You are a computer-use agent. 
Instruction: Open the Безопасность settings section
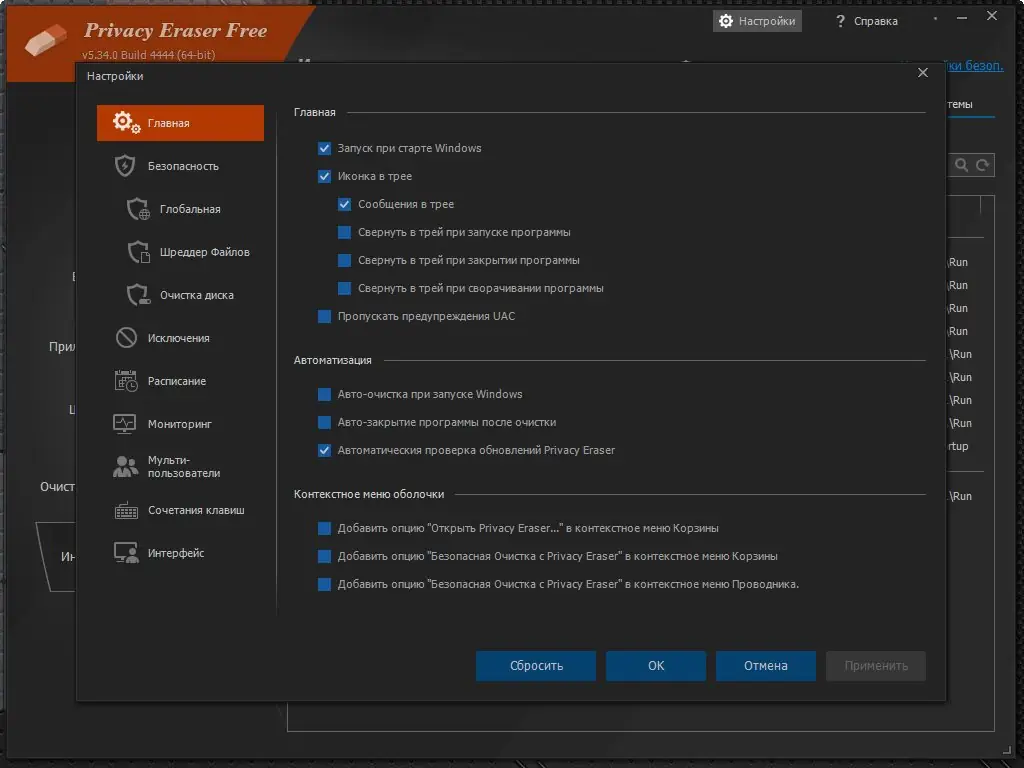tap(180, 166)
